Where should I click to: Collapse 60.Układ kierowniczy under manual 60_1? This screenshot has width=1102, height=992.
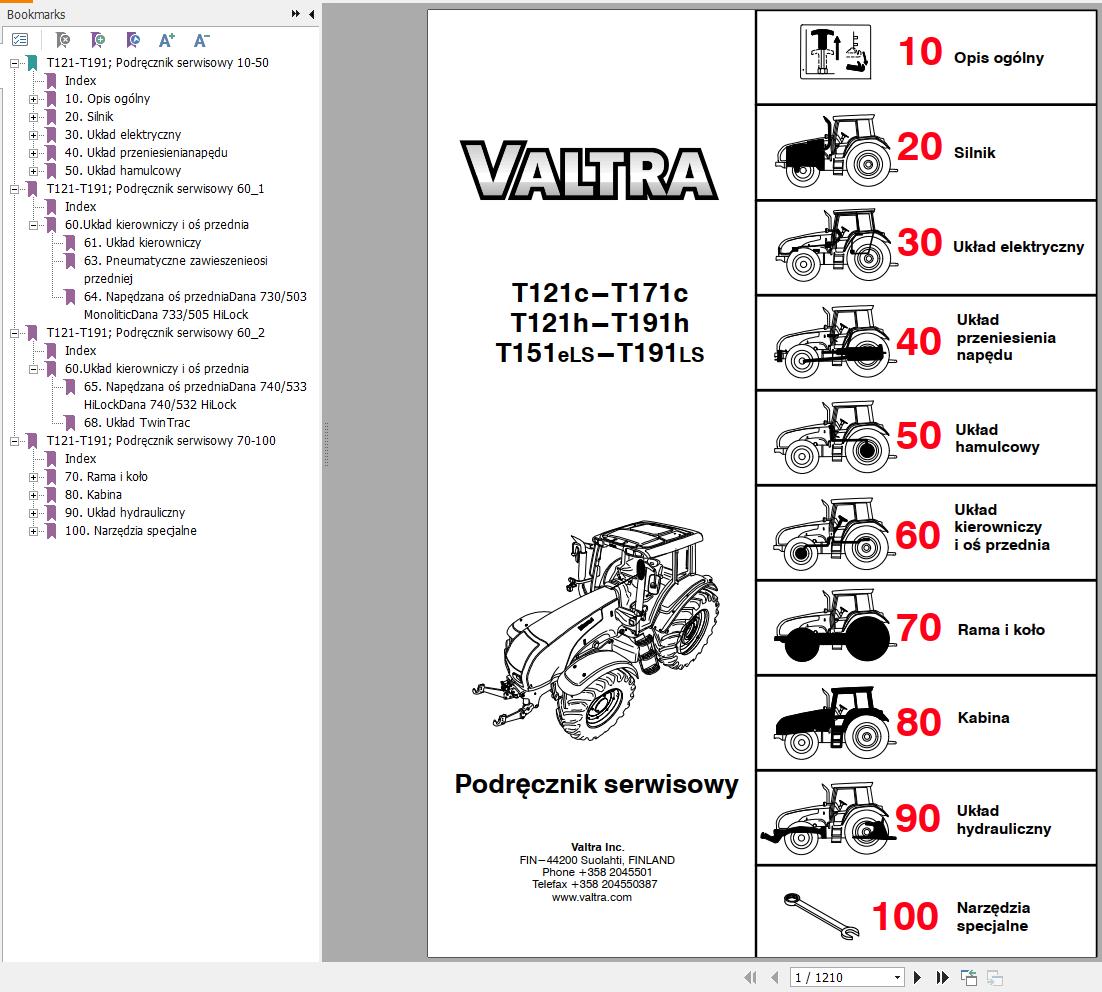tap(33, 225)
